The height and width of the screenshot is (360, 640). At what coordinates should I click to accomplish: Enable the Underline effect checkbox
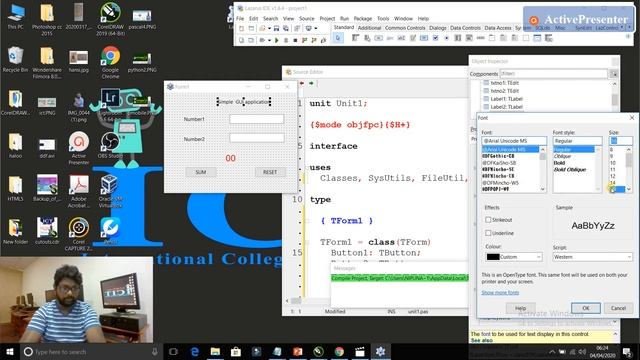488,233
